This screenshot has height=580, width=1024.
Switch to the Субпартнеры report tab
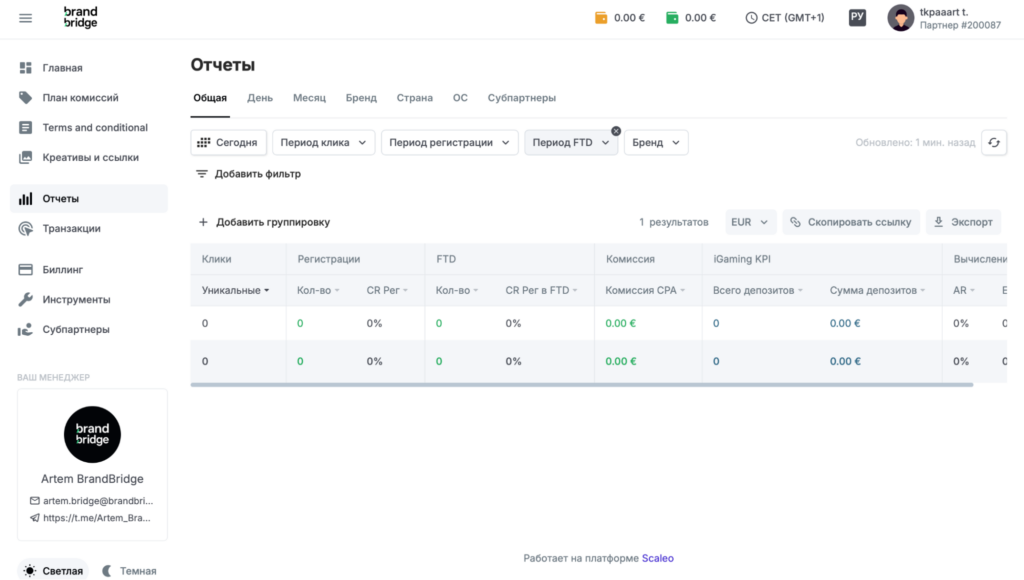tap(522, 98)
